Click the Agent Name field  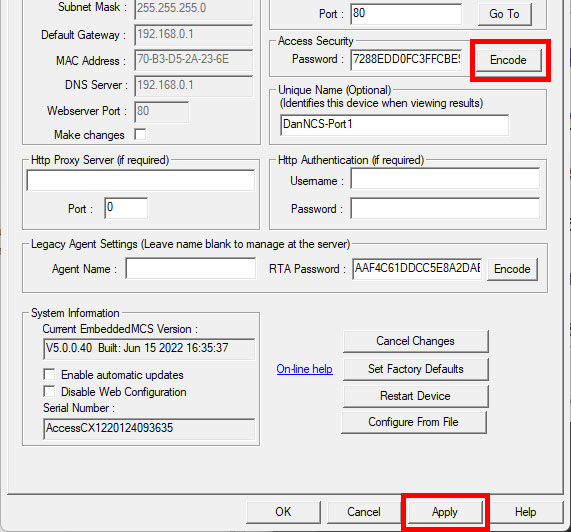(x=190, y=268)
